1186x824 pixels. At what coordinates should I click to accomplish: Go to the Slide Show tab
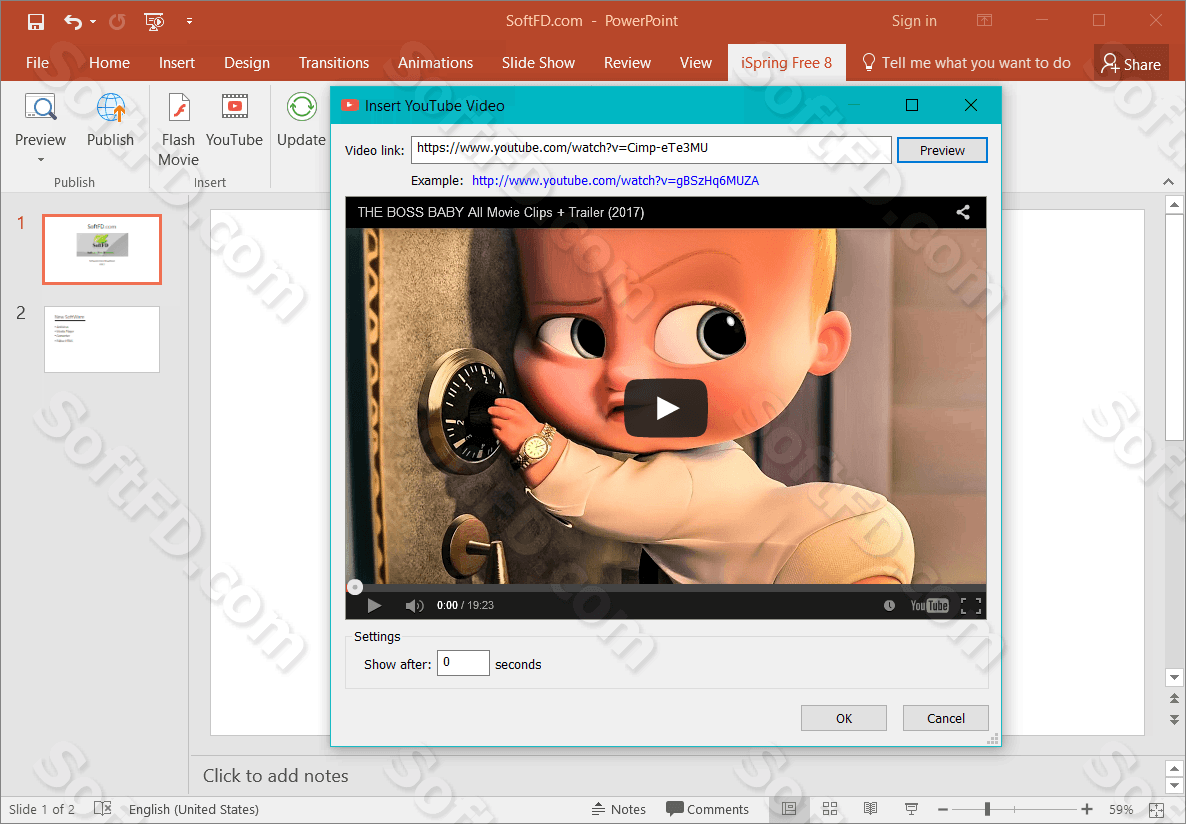pos(538,63)
